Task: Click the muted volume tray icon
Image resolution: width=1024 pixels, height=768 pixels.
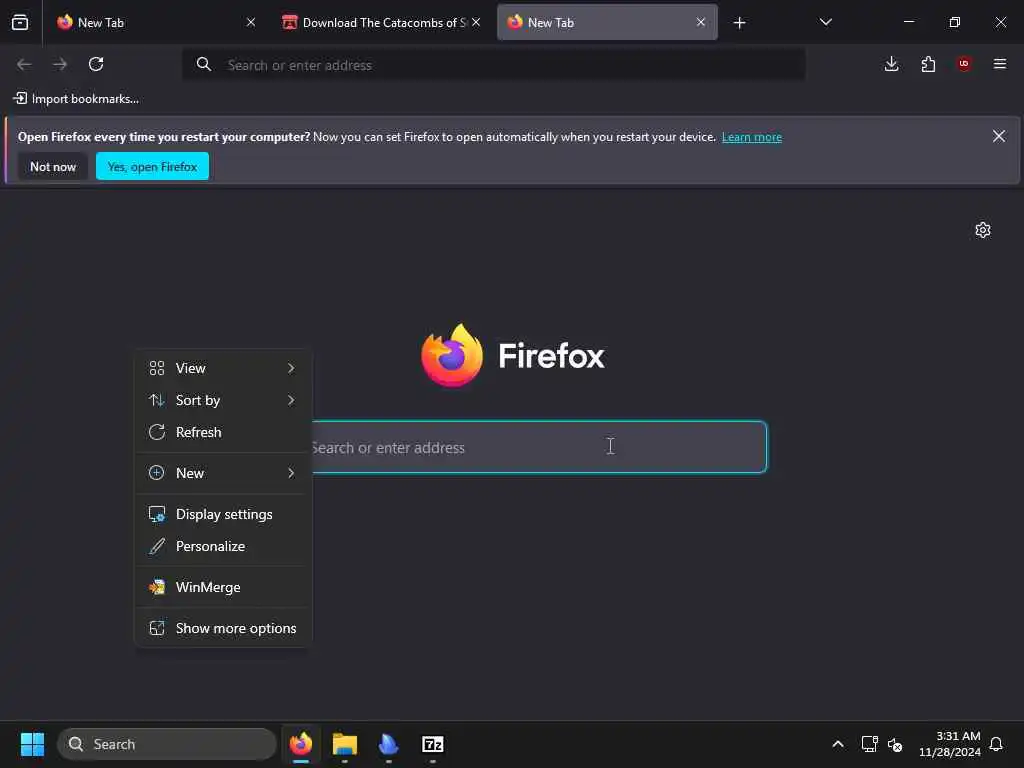Action: click(x=895, y=744)
